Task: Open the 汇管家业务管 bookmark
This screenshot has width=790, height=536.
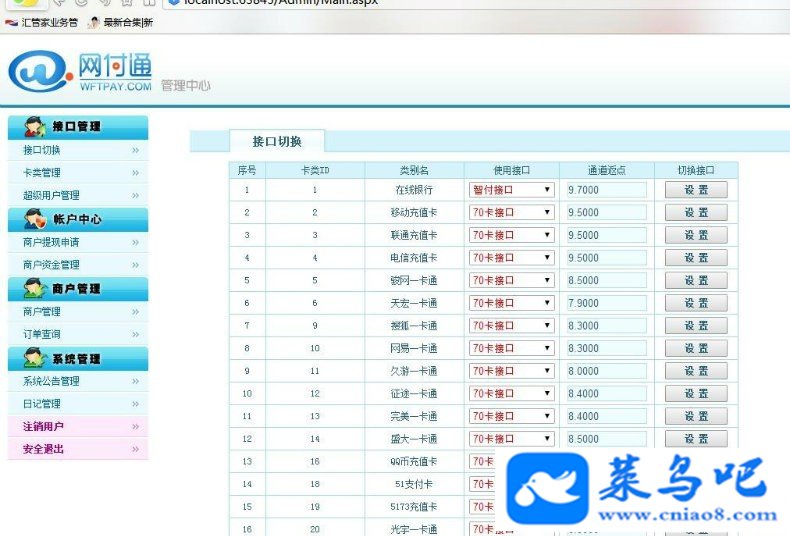Action: pos(42,22)
